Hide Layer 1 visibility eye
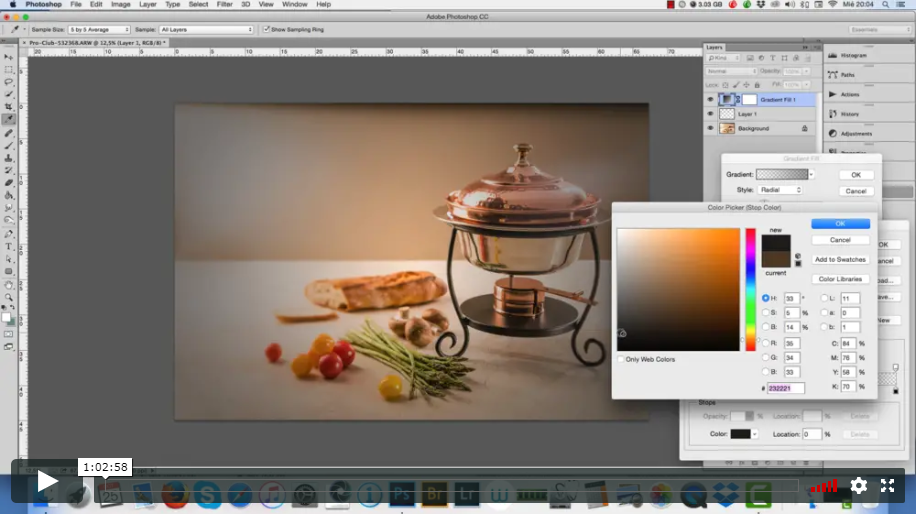Screen dimensions: 916x515 coord(710,114)
